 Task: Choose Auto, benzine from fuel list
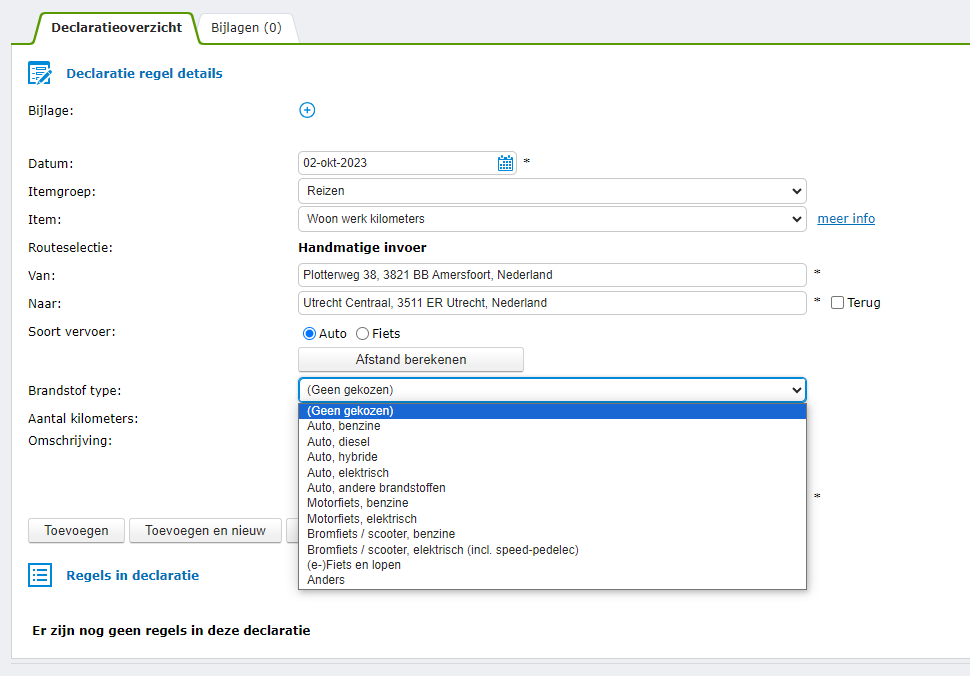344,426
